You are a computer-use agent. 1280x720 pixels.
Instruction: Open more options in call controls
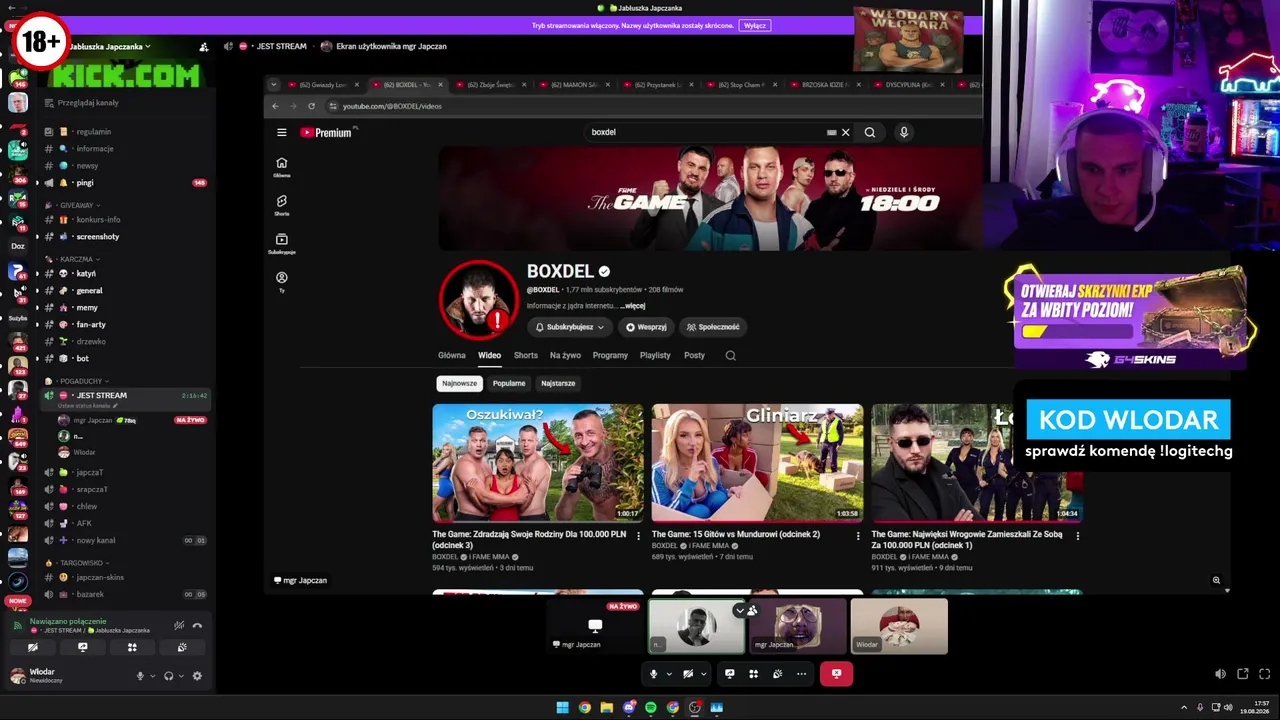[801, 674]
